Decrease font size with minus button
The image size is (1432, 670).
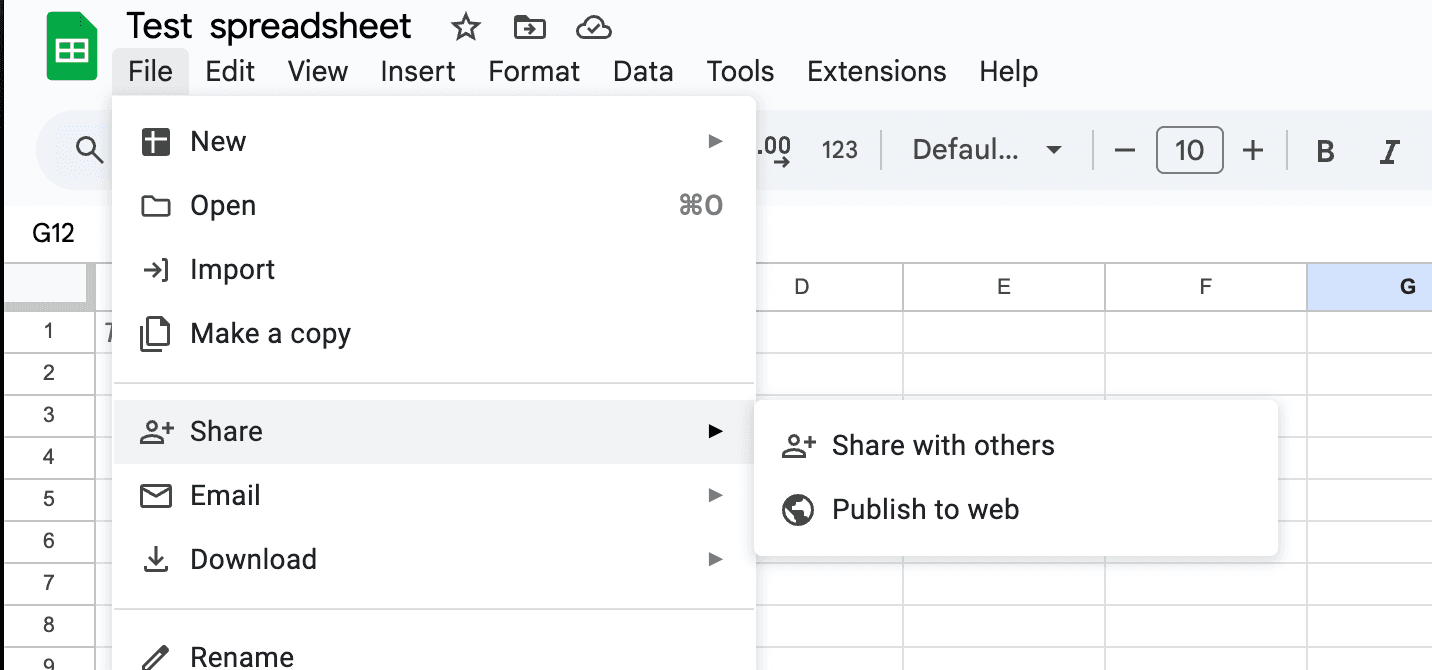pos(1124,151)
